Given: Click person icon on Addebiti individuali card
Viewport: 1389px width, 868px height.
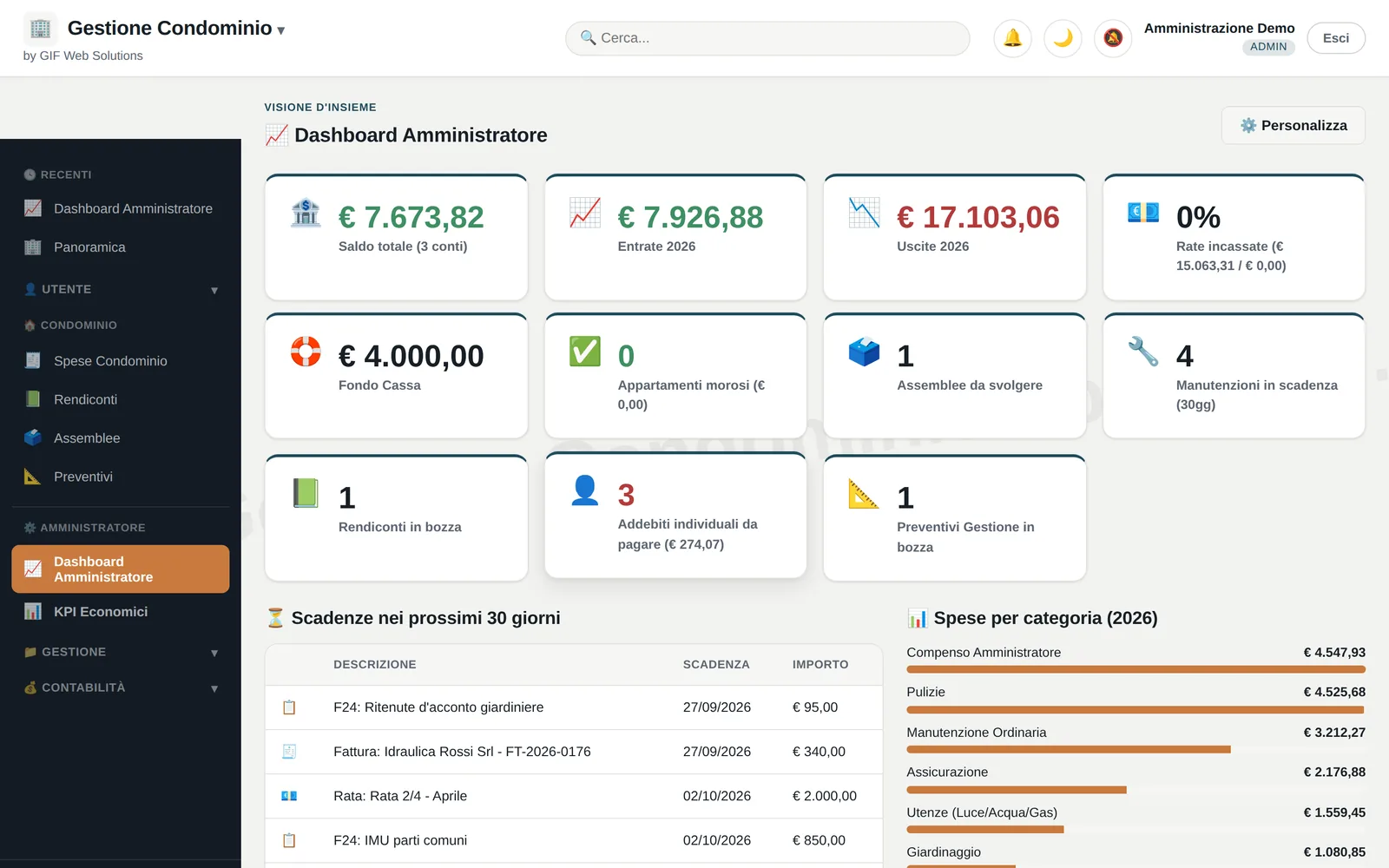Looking at the screenshot, I should (585, 490).
